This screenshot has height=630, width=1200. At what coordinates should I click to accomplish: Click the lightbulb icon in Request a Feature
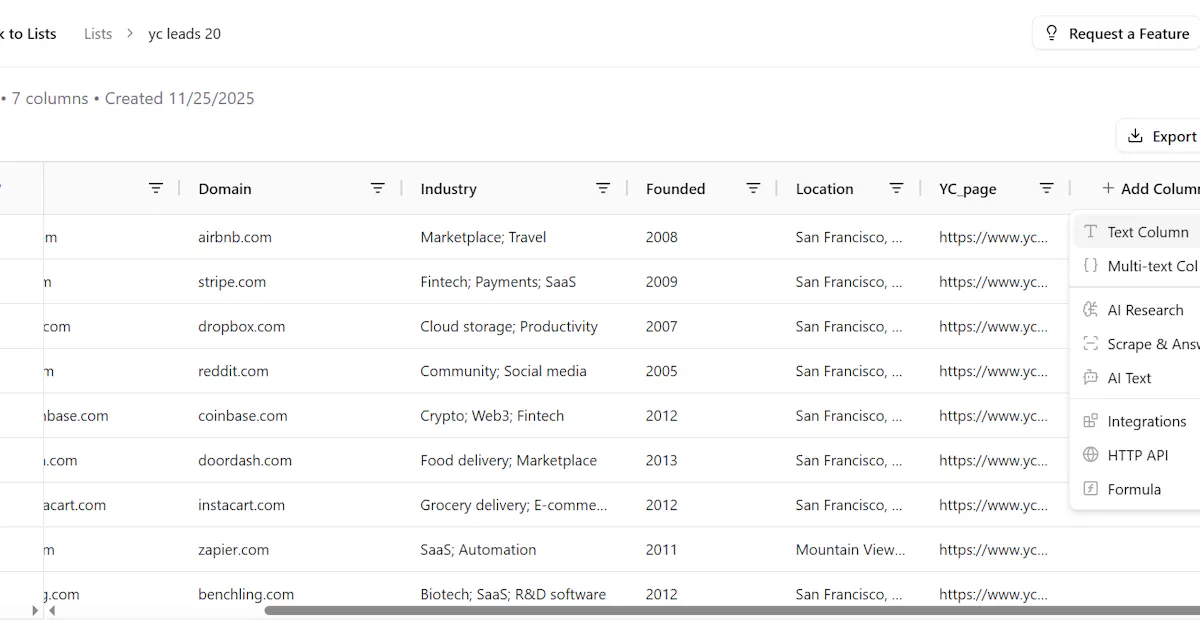[1051, 33]
